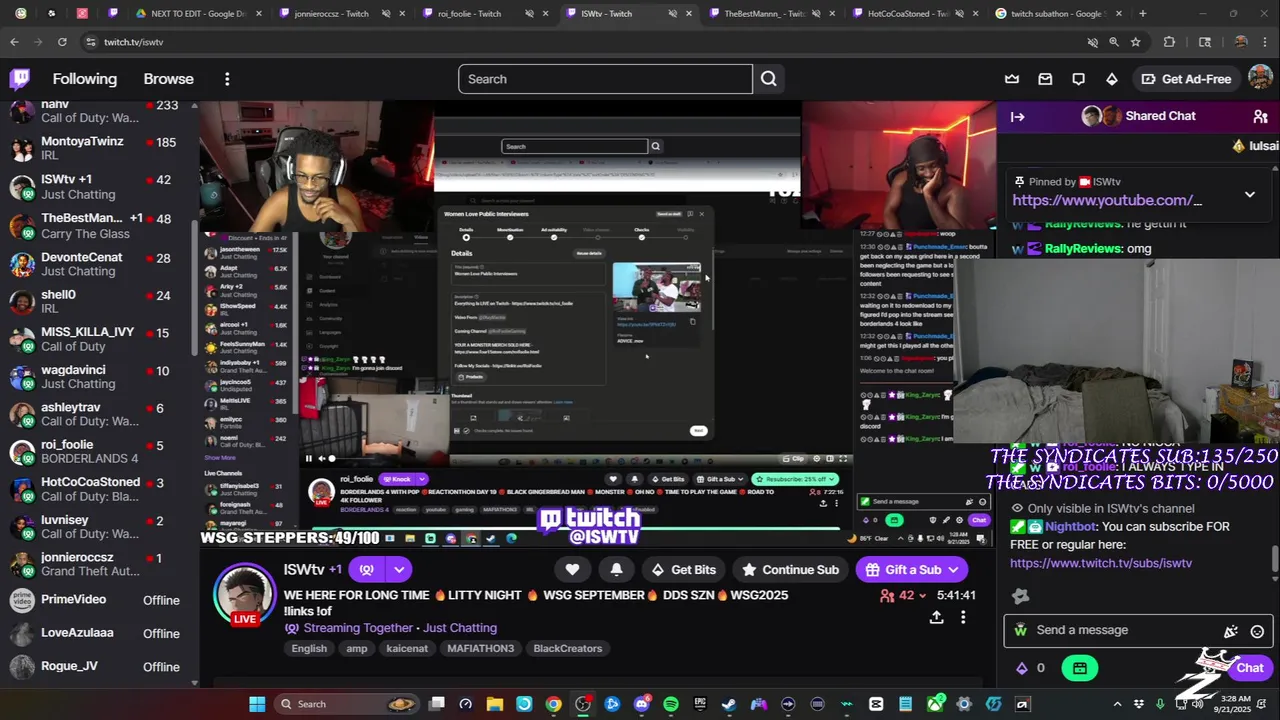Image resolution: width=1280 pixels, height=720 pixels.
Task: Share the stream with the share icon
Action: coord(936,617)
